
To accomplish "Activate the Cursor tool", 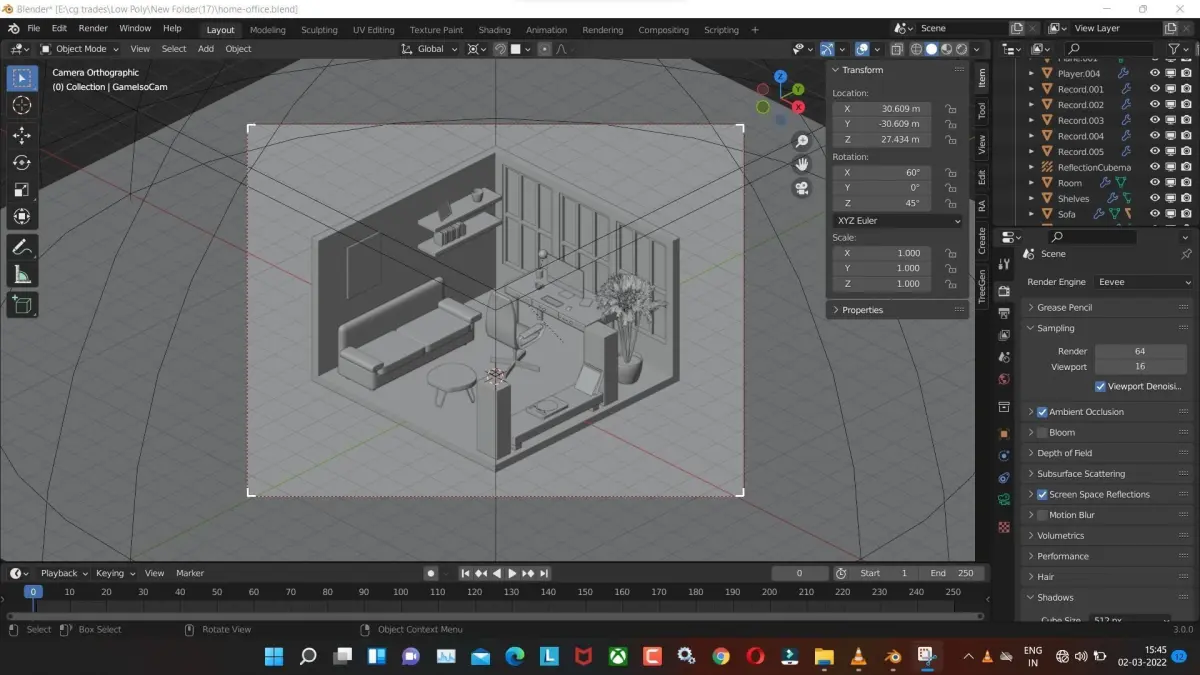I will tap(22, 105).
